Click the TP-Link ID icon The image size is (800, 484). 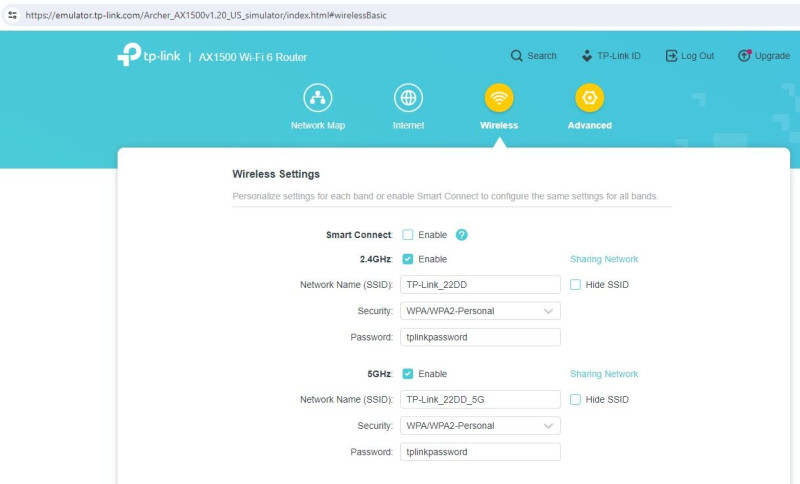tap(587, 56)
